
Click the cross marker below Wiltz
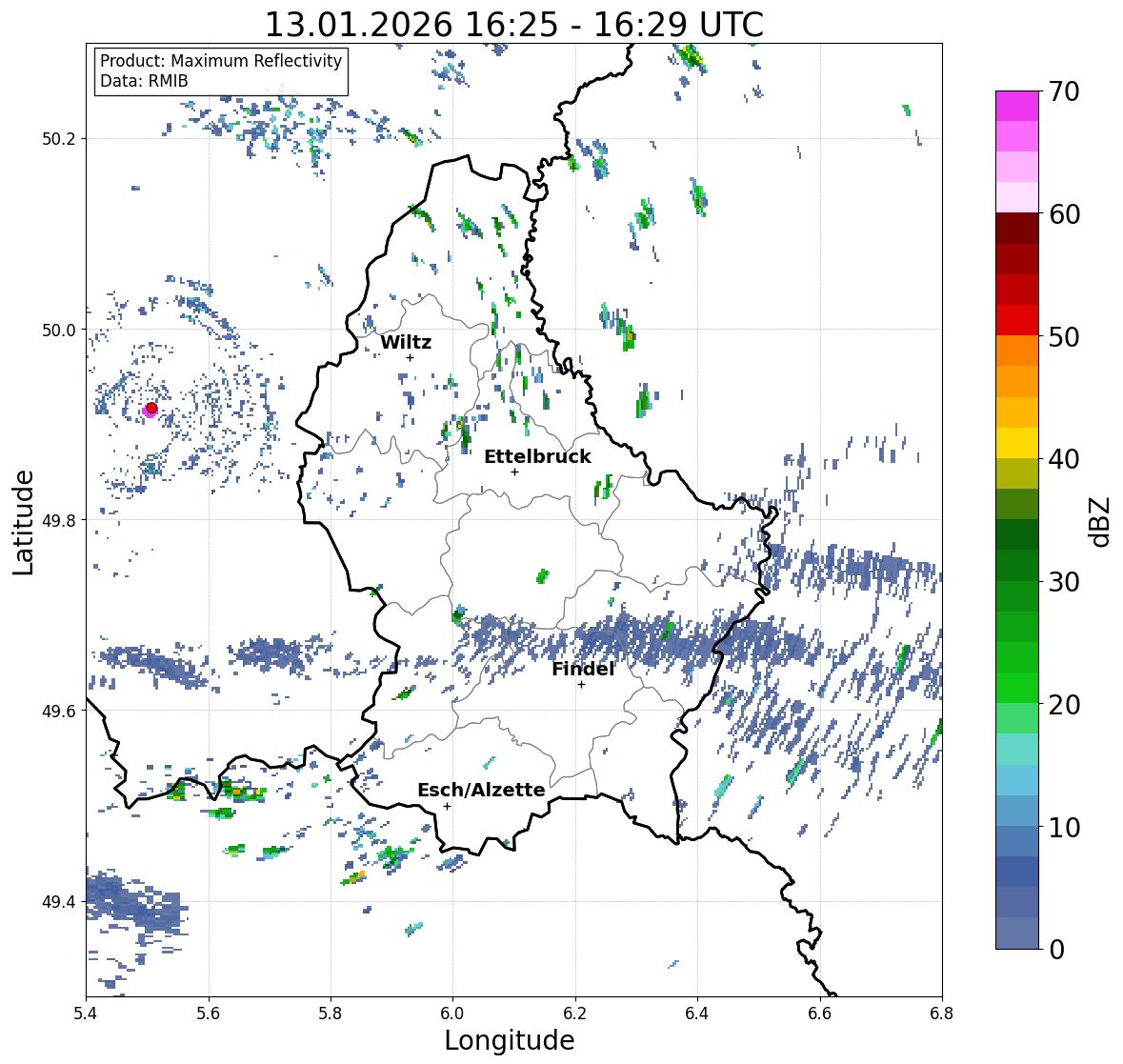click(410, 357)
